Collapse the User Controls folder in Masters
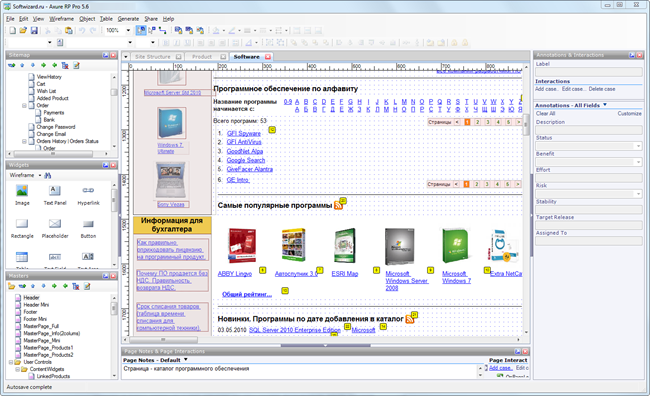The image size is (650, 396). (11, 362)
